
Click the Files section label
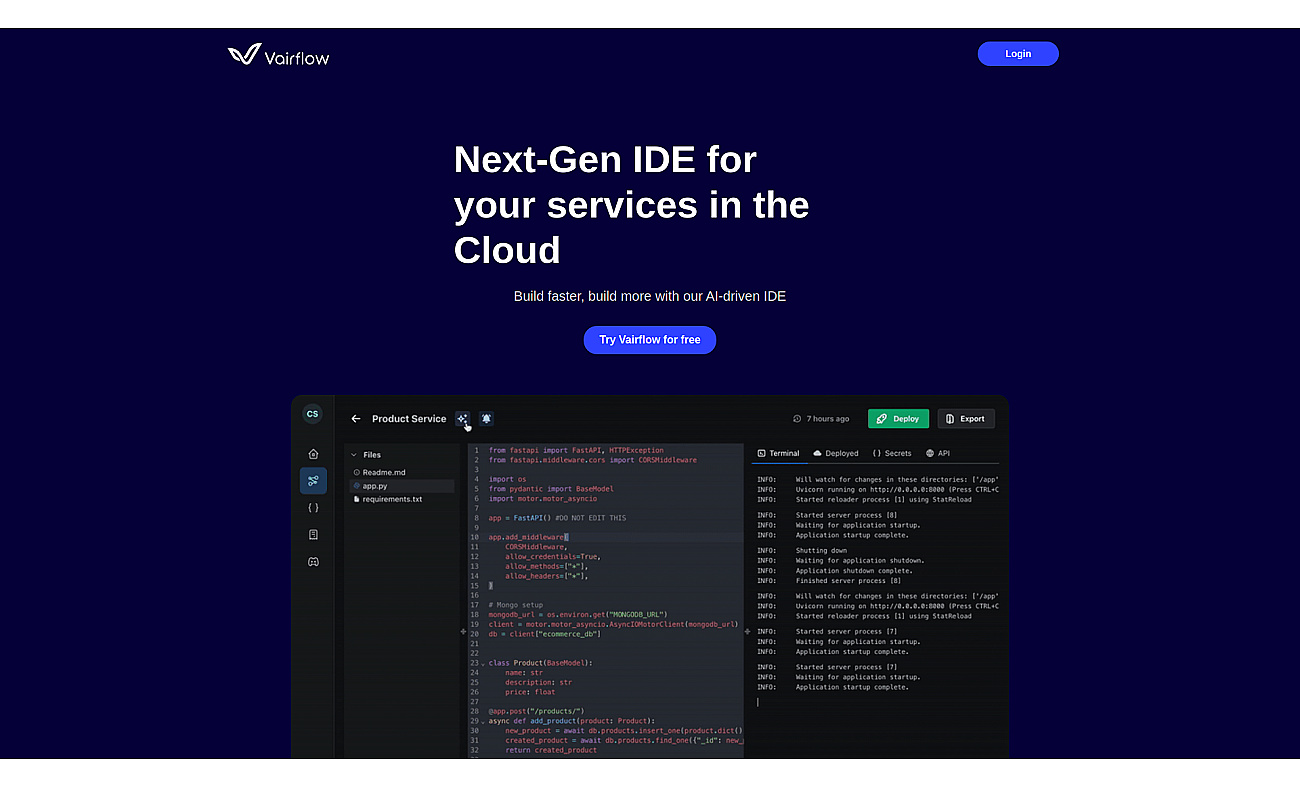[x=372, y=455]
